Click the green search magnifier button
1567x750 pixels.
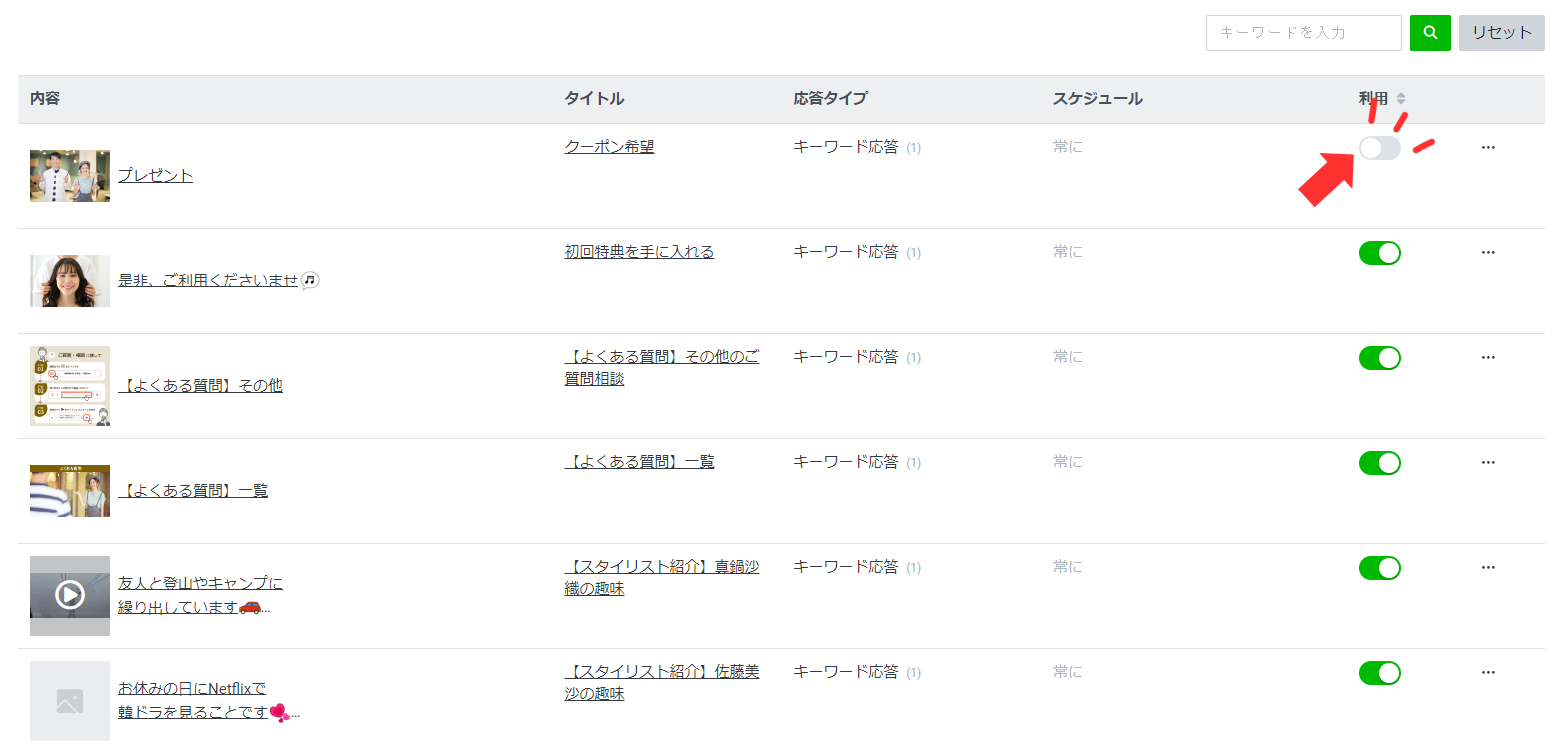pyautogui.click(x=1430, y=33)
